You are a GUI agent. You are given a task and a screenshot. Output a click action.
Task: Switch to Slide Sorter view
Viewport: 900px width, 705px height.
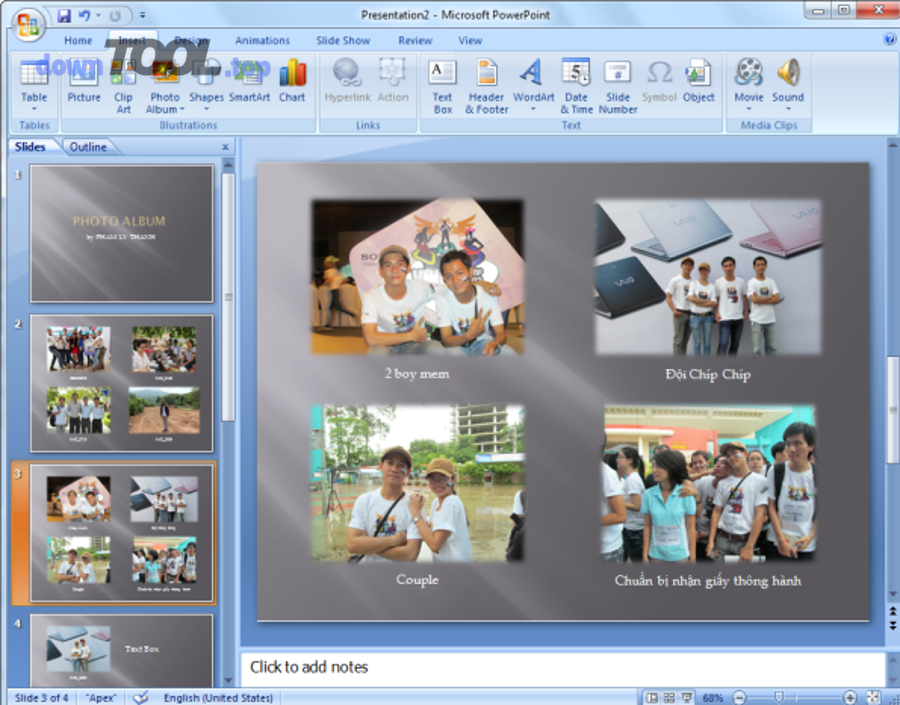(x=670, y=697)
